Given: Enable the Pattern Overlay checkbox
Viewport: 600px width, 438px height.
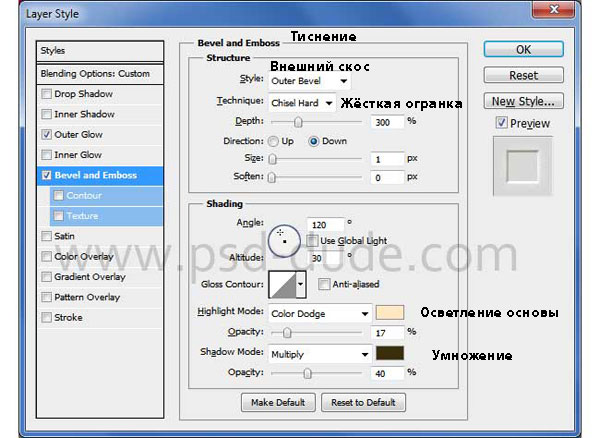Looking at the screenshot, I should point(47,297).
